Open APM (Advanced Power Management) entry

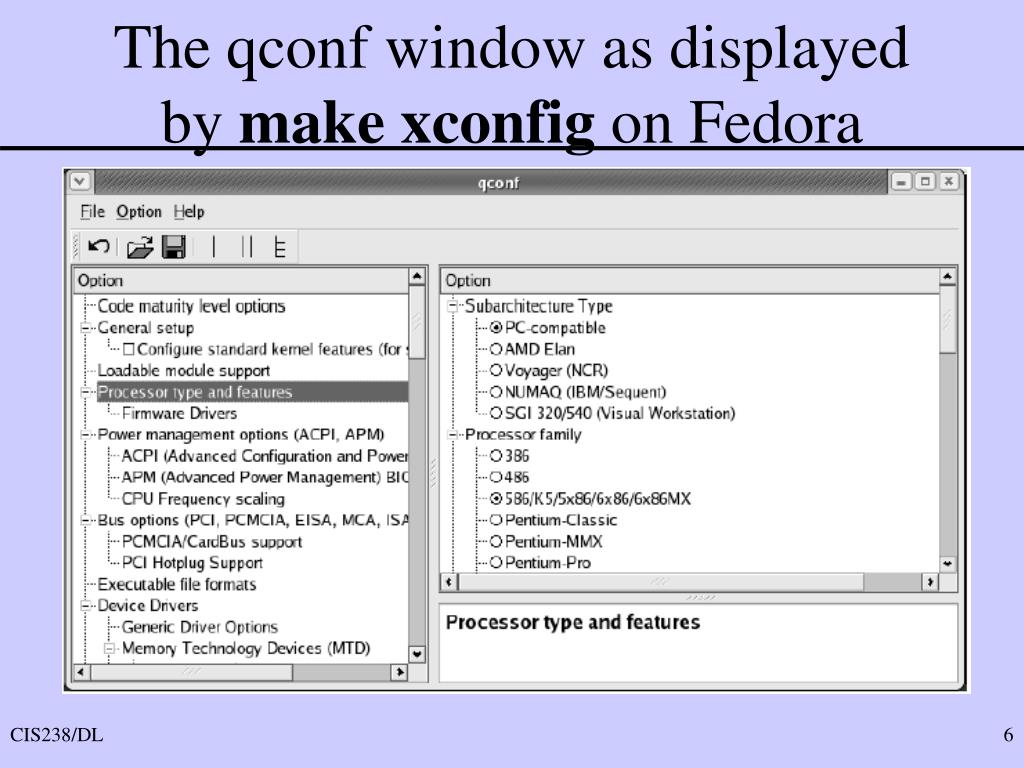[x=264, y=477]
